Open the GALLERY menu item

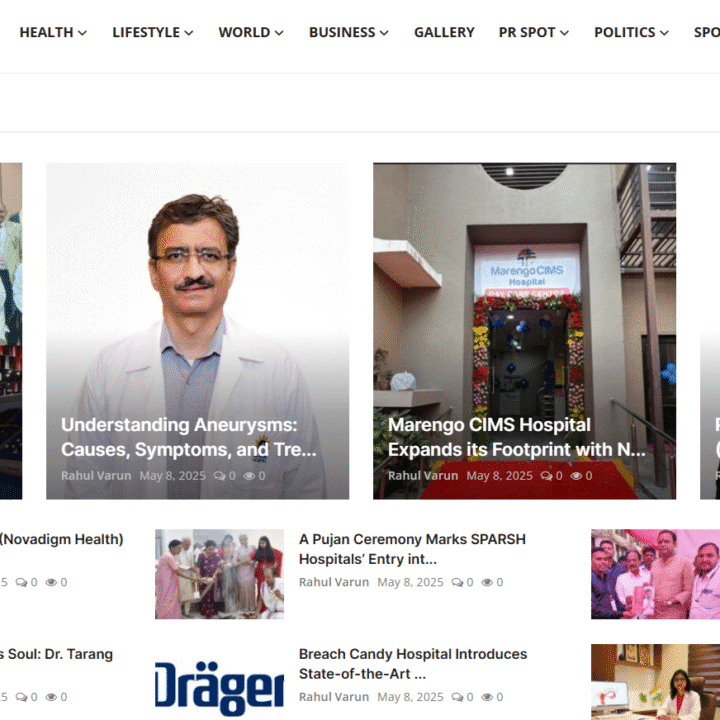[x=444, y=32]
